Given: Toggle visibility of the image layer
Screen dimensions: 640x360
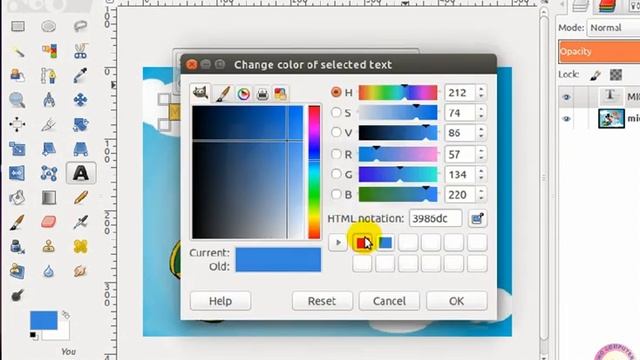Looking at the screenshot, I should 566,119.
